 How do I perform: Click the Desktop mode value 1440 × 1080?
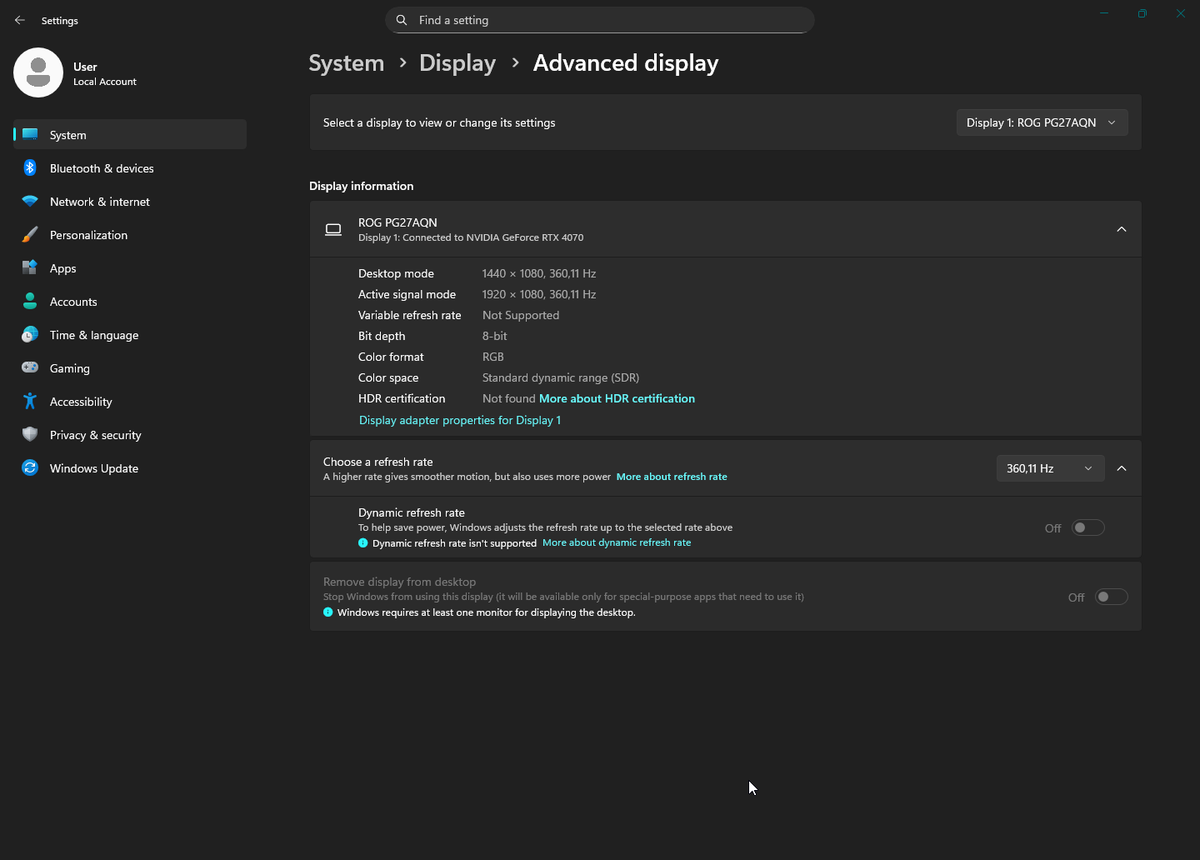coord(539,273)
